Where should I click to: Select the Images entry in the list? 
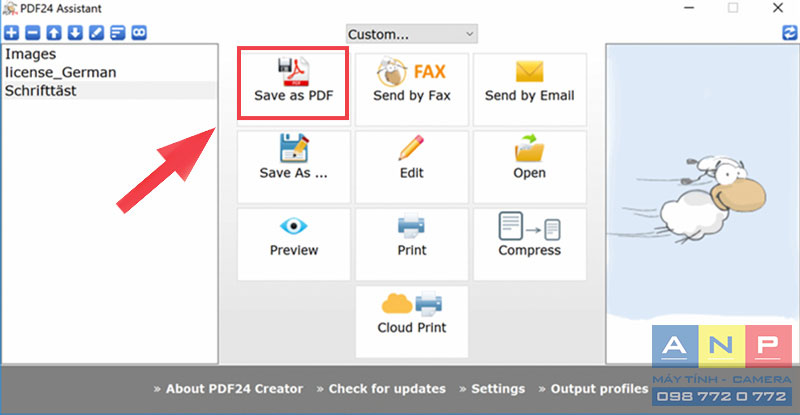[110, 54]
